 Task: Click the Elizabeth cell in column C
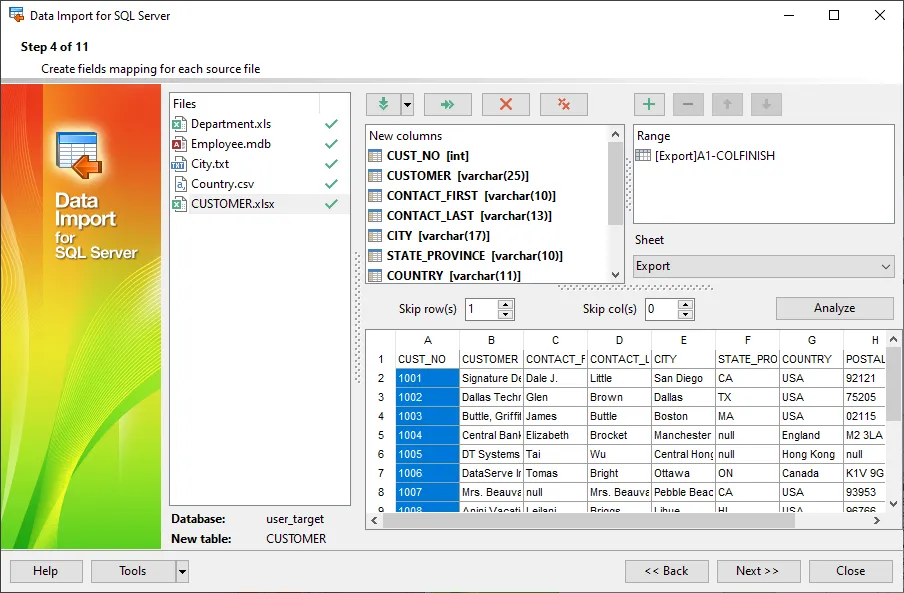coord(555,435)
